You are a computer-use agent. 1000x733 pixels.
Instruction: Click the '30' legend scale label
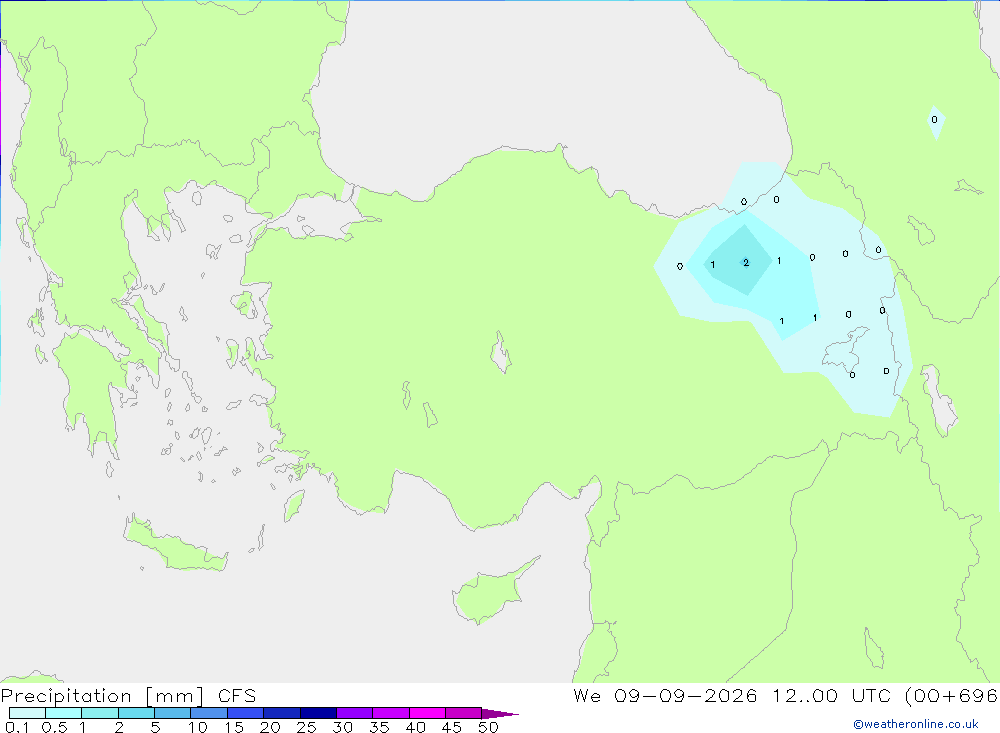(342, 727)
